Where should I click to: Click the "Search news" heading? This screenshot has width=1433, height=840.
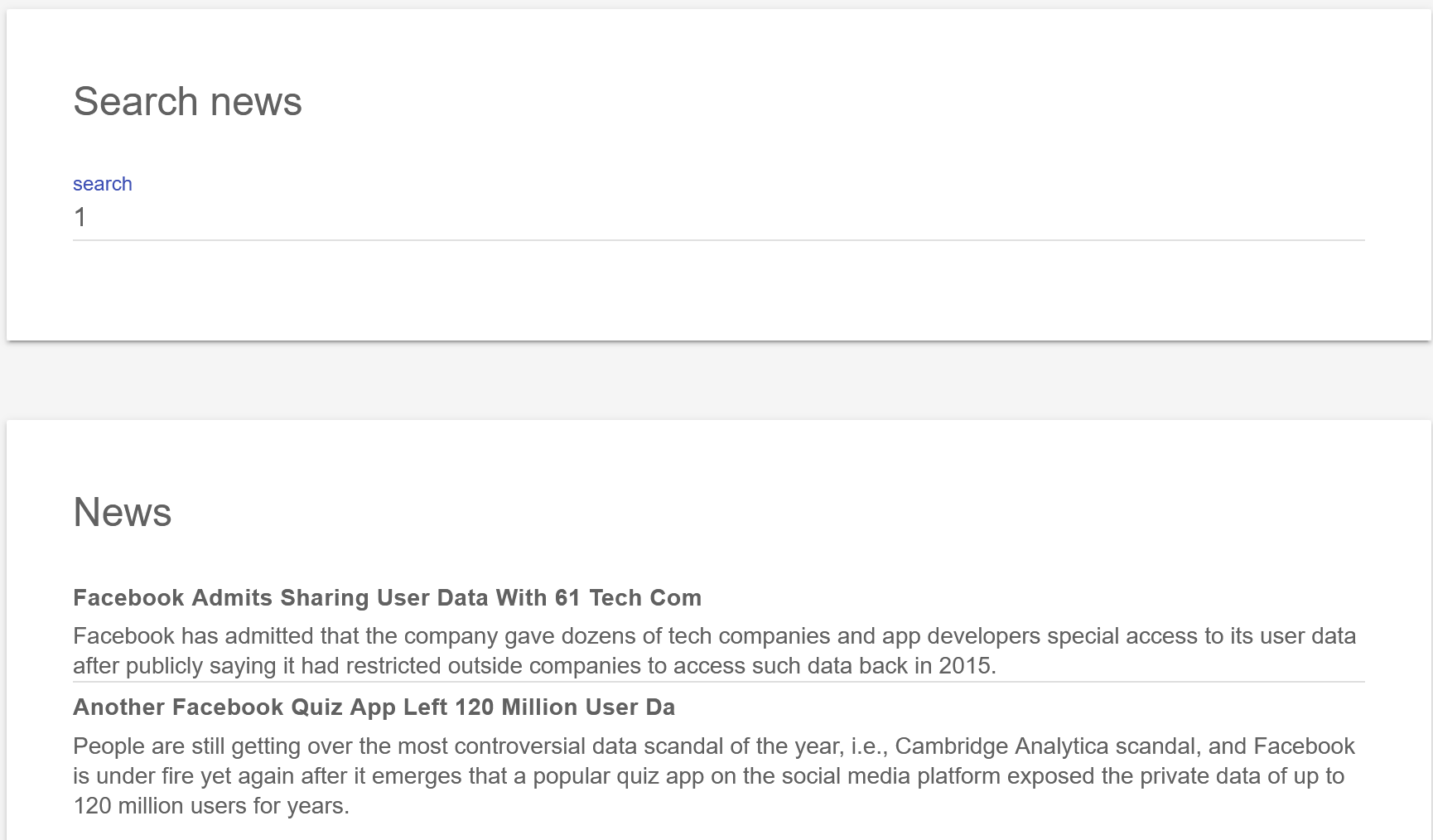click(187, 102)
